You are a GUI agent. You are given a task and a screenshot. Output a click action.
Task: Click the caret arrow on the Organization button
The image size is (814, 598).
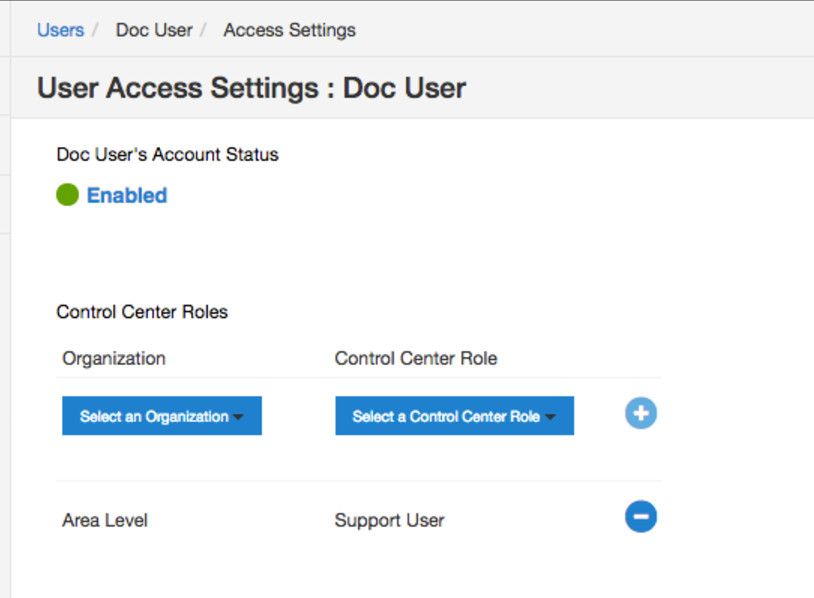238,417
